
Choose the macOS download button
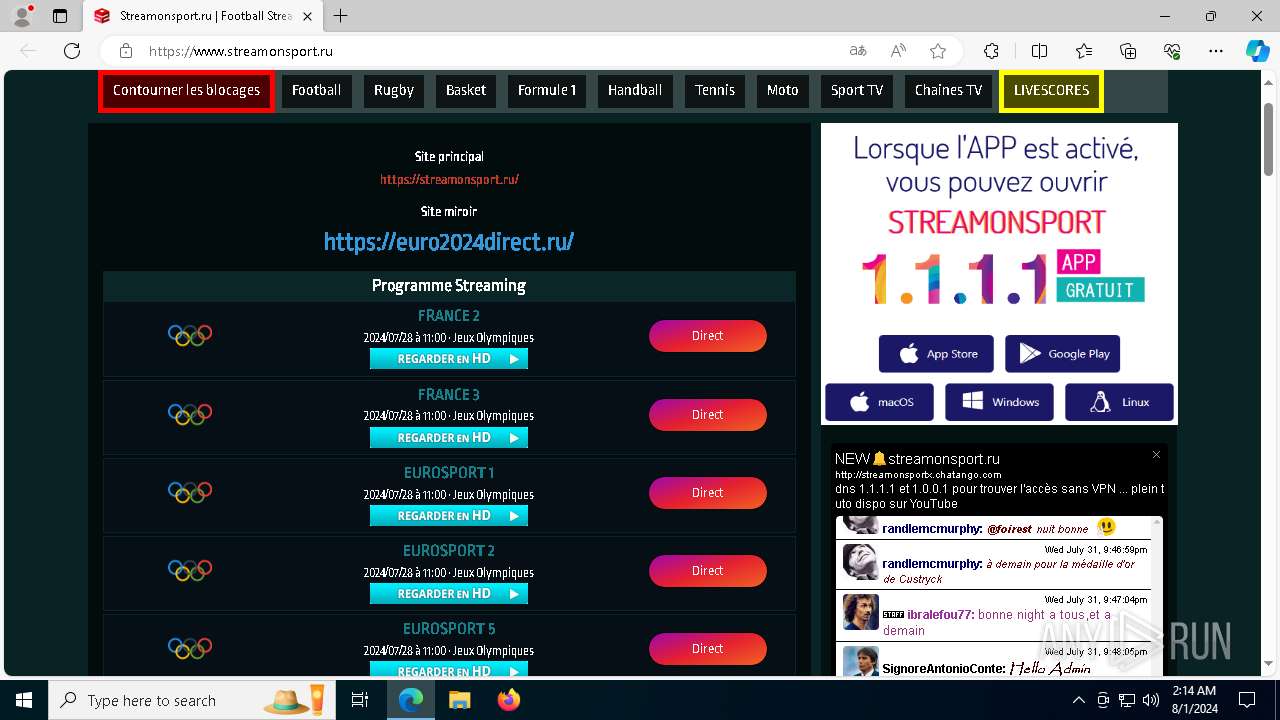880,402
